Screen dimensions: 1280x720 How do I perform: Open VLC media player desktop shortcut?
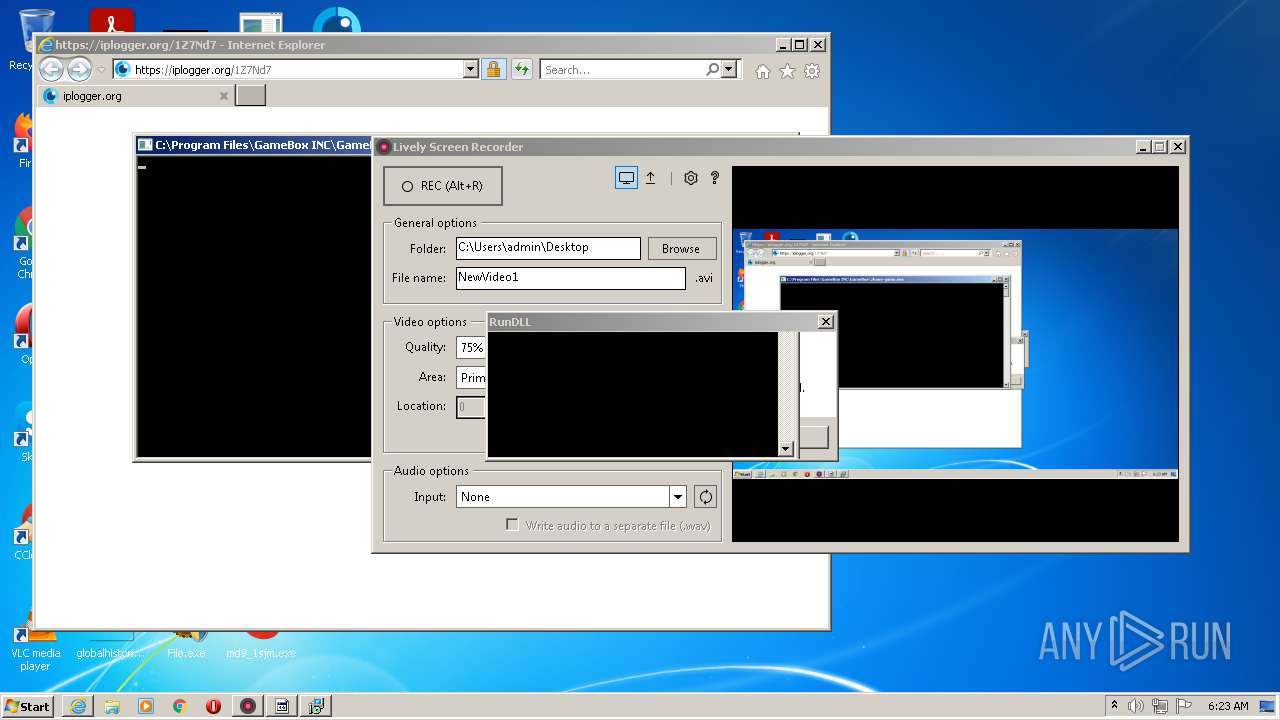click(35, 649)
